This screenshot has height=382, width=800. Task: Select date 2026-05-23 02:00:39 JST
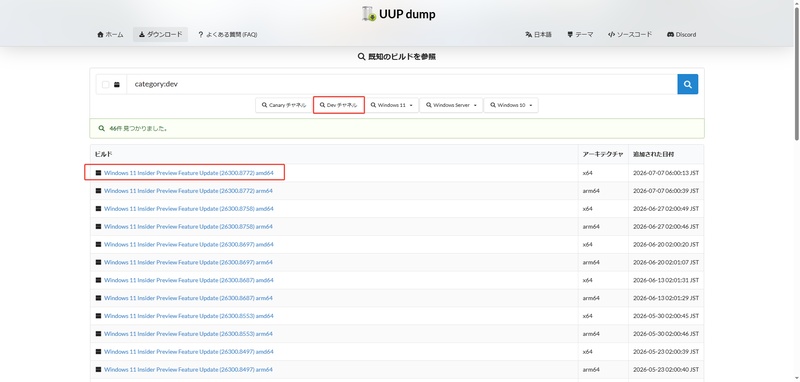point(666,351)
